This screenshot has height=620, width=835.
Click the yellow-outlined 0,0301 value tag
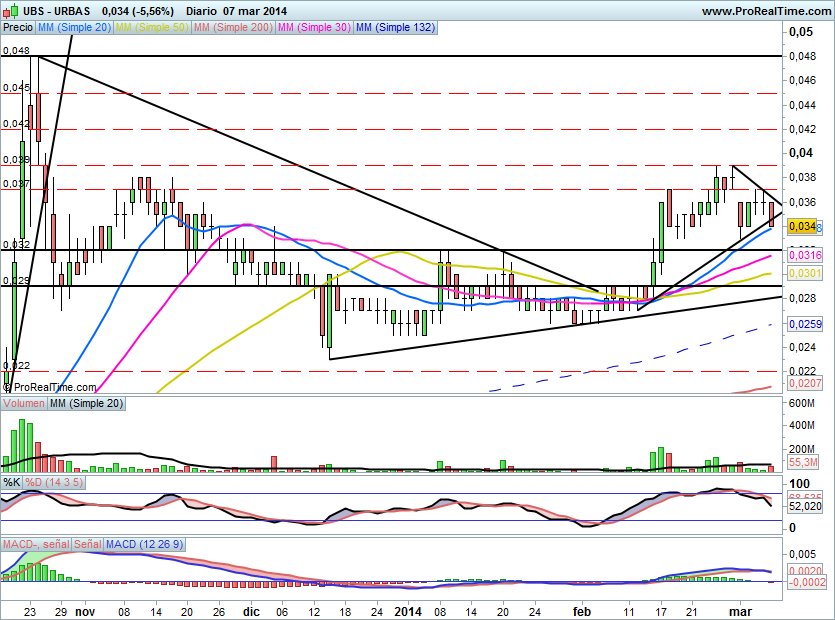pyautogui.click(x=805, y=273)
